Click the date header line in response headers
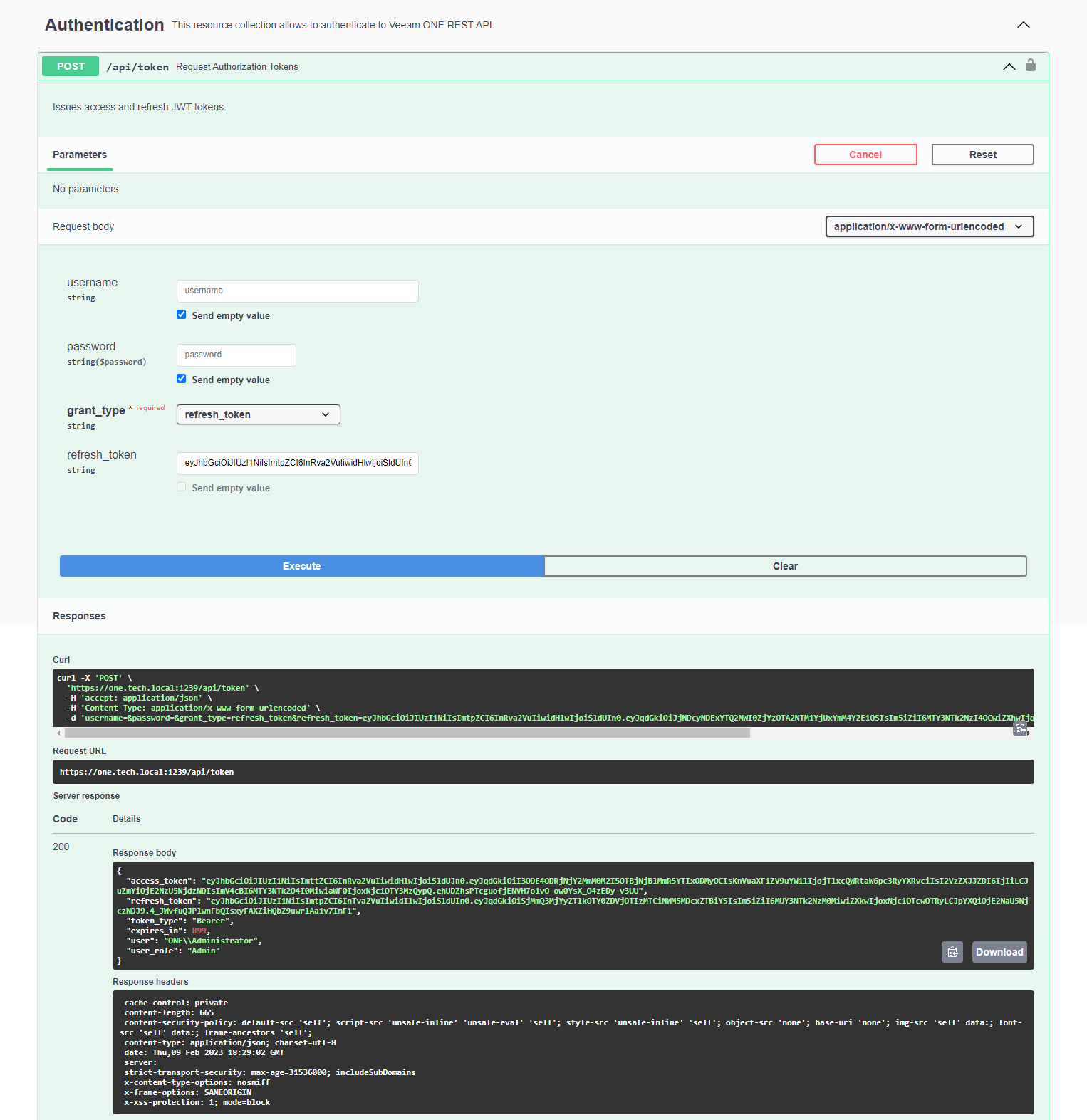1087x1120 pixels. click(x=204, y=1052)
